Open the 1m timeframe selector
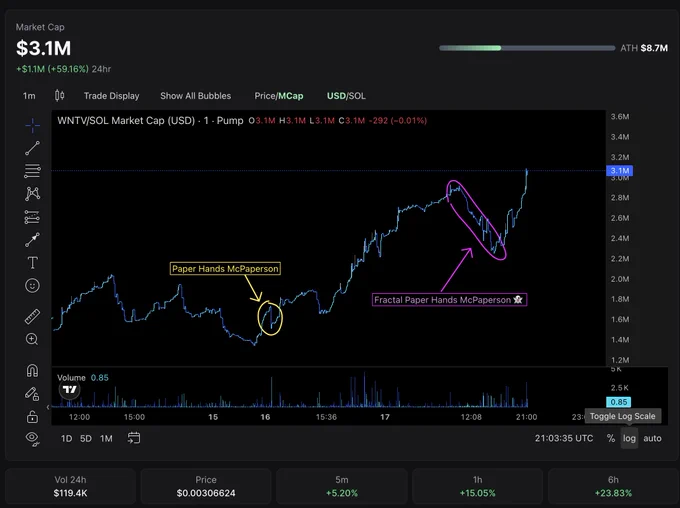680x508 pixels. pos(29,96)
